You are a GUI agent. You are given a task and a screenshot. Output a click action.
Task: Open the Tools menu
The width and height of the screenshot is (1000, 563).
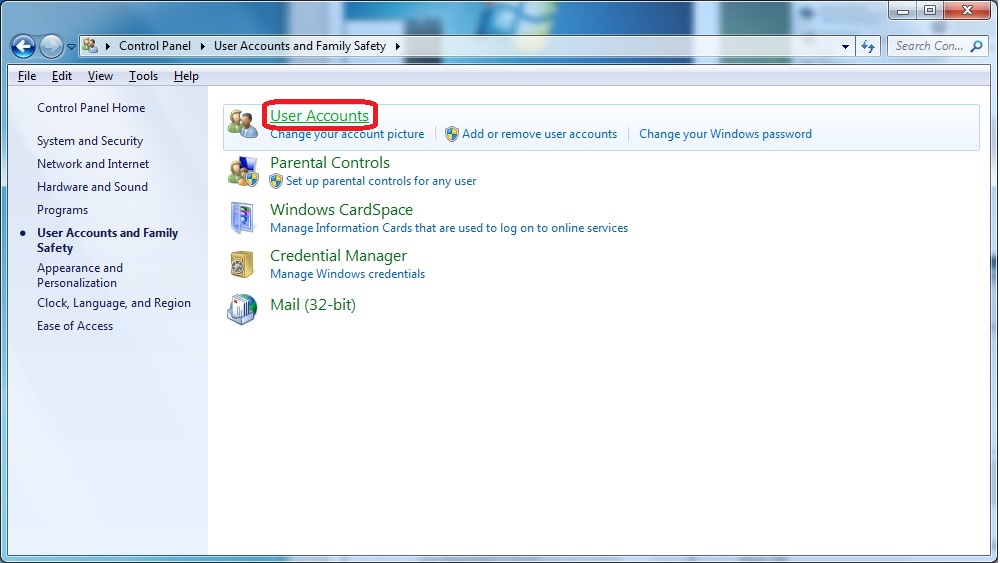coord(143,76)
